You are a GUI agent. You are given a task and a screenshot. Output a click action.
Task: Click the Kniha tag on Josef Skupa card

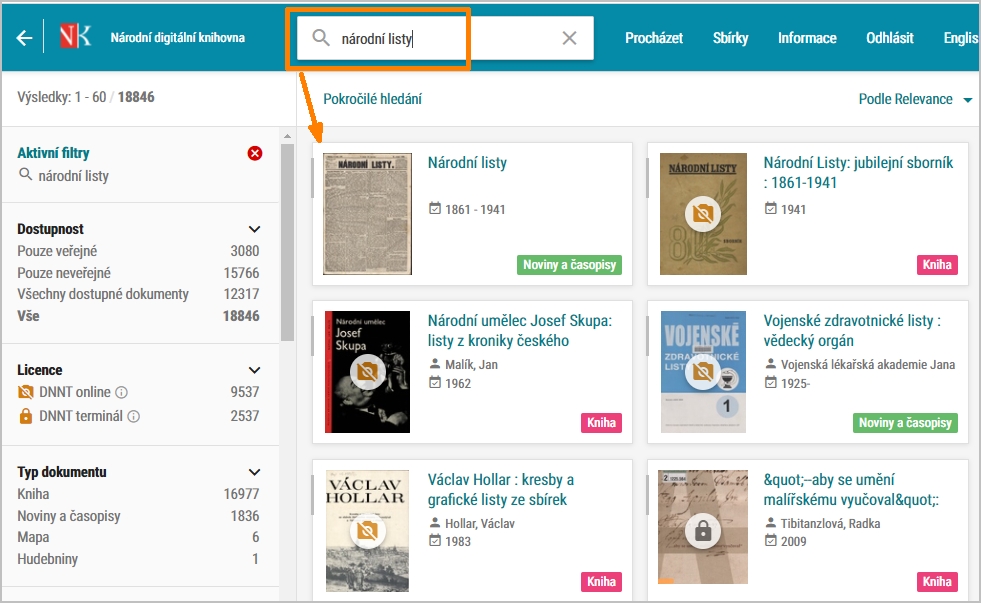[x=601, y=423]
